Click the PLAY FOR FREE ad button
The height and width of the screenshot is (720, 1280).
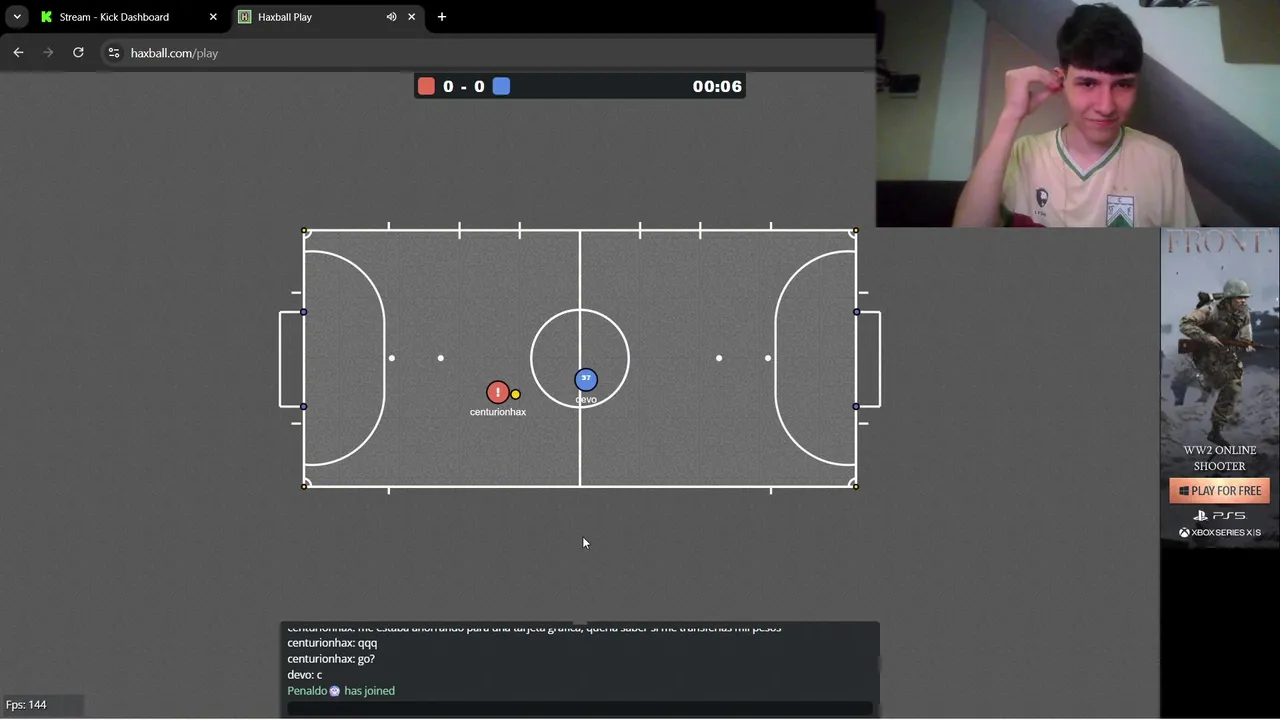pyautogui.click(x=1219, y=491)
